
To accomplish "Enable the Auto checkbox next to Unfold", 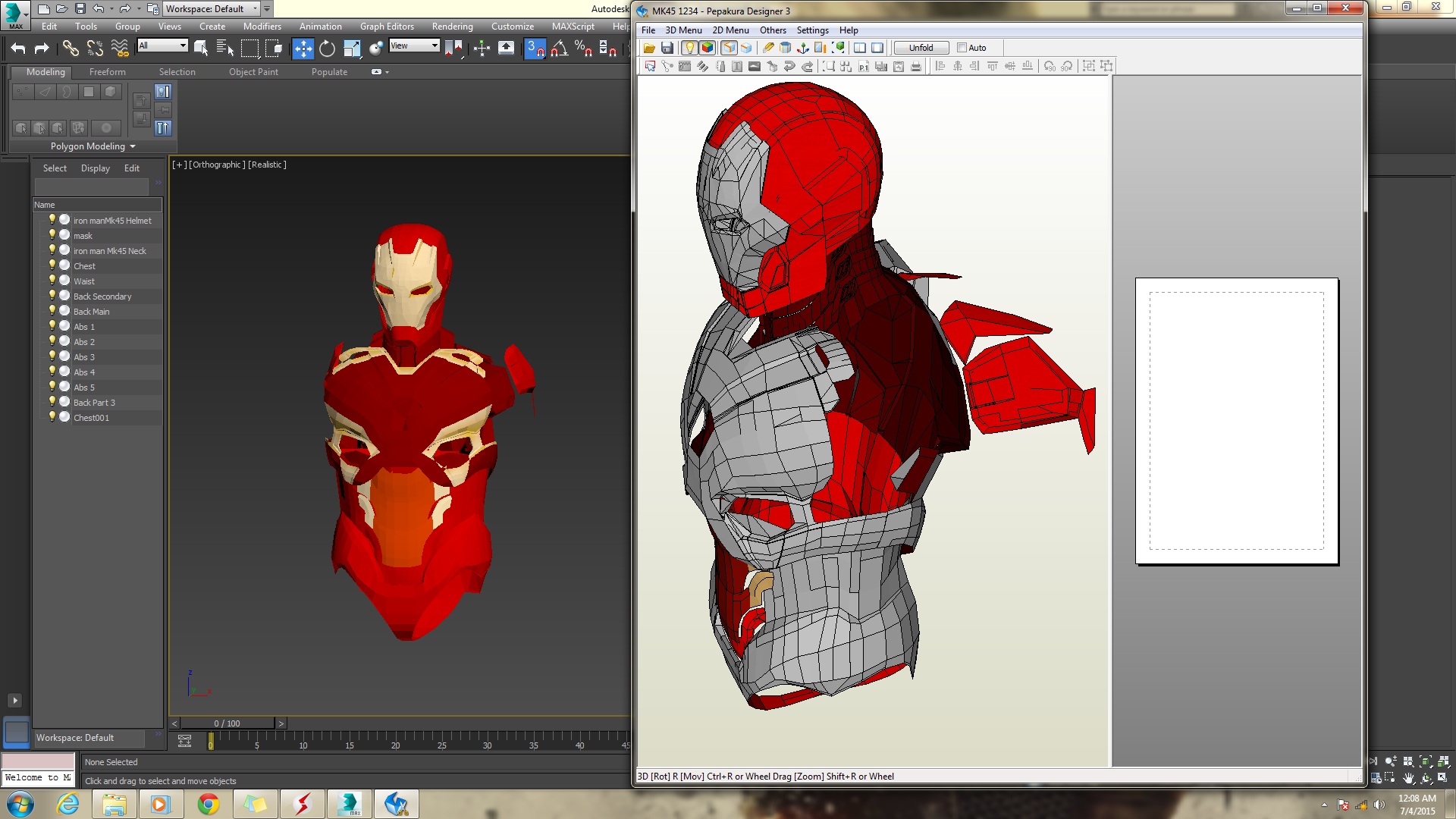I will pyautogui.click(x=962, y=48).
